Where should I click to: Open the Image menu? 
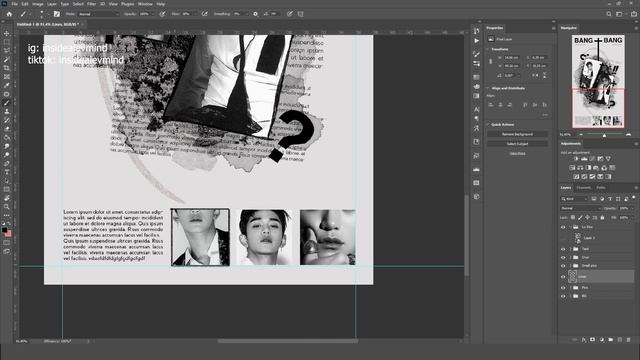tap(38, 4)
